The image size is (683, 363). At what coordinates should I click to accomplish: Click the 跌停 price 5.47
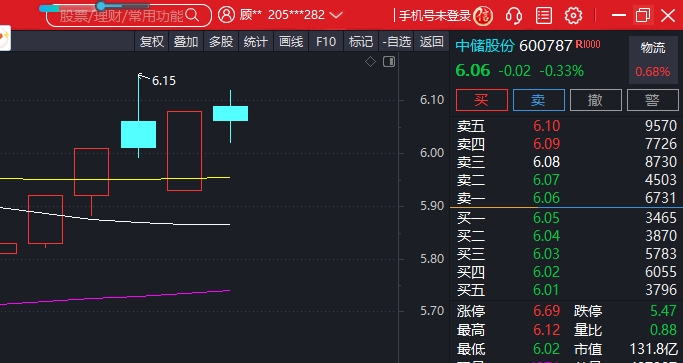663,311
